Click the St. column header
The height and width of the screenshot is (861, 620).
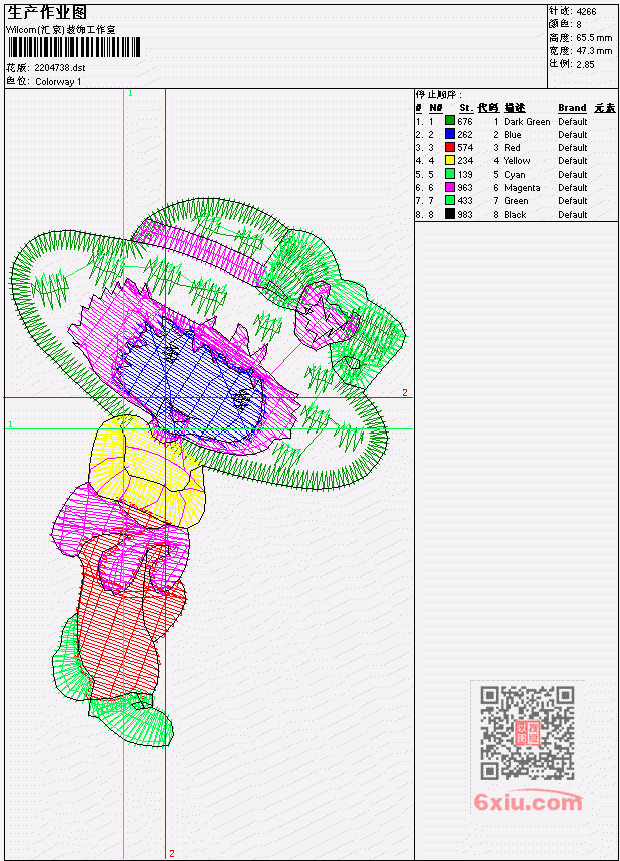(x=466, y=108)
